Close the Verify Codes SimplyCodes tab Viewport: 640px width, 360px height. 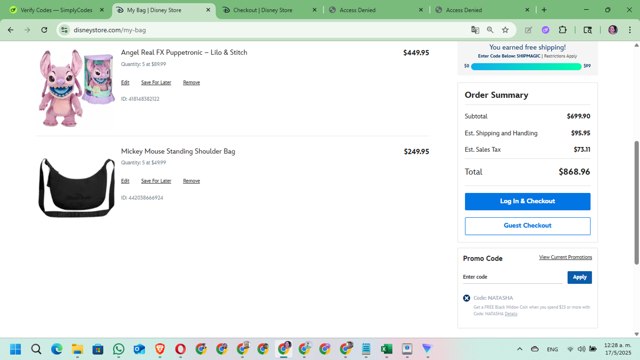click(102, 10)
